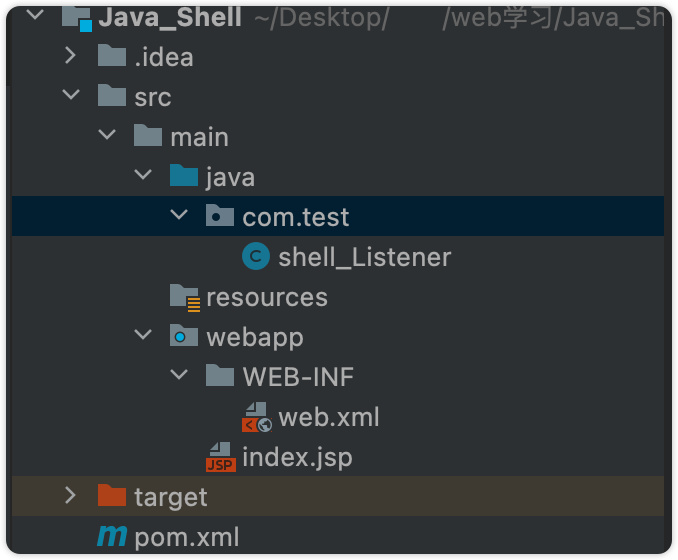Collapse the src folder

70,97
